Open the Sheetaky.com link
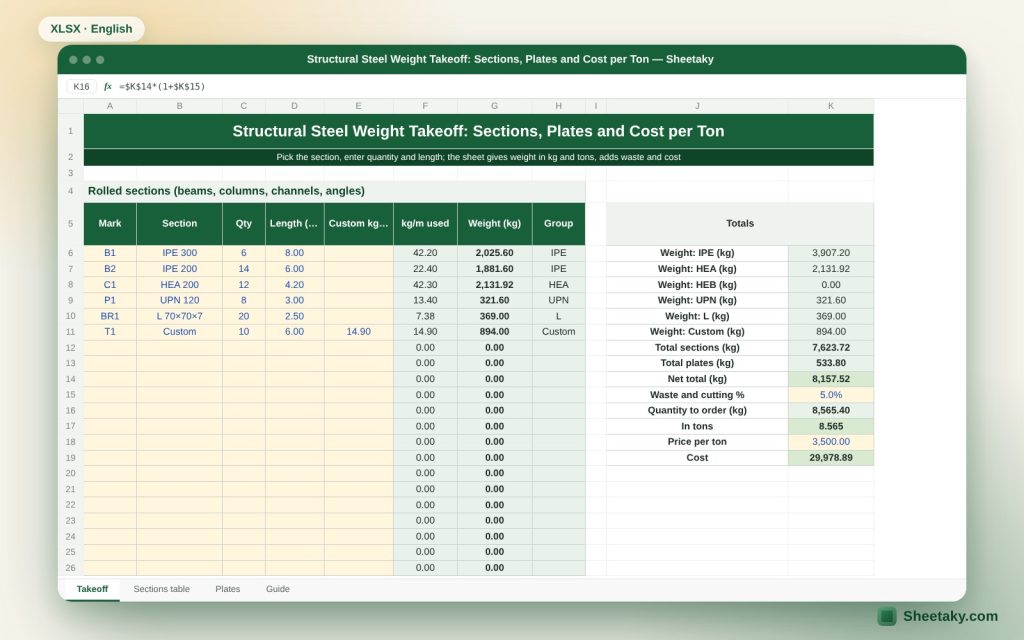This screenshot has height=640, width=1024. pos(938,616)
